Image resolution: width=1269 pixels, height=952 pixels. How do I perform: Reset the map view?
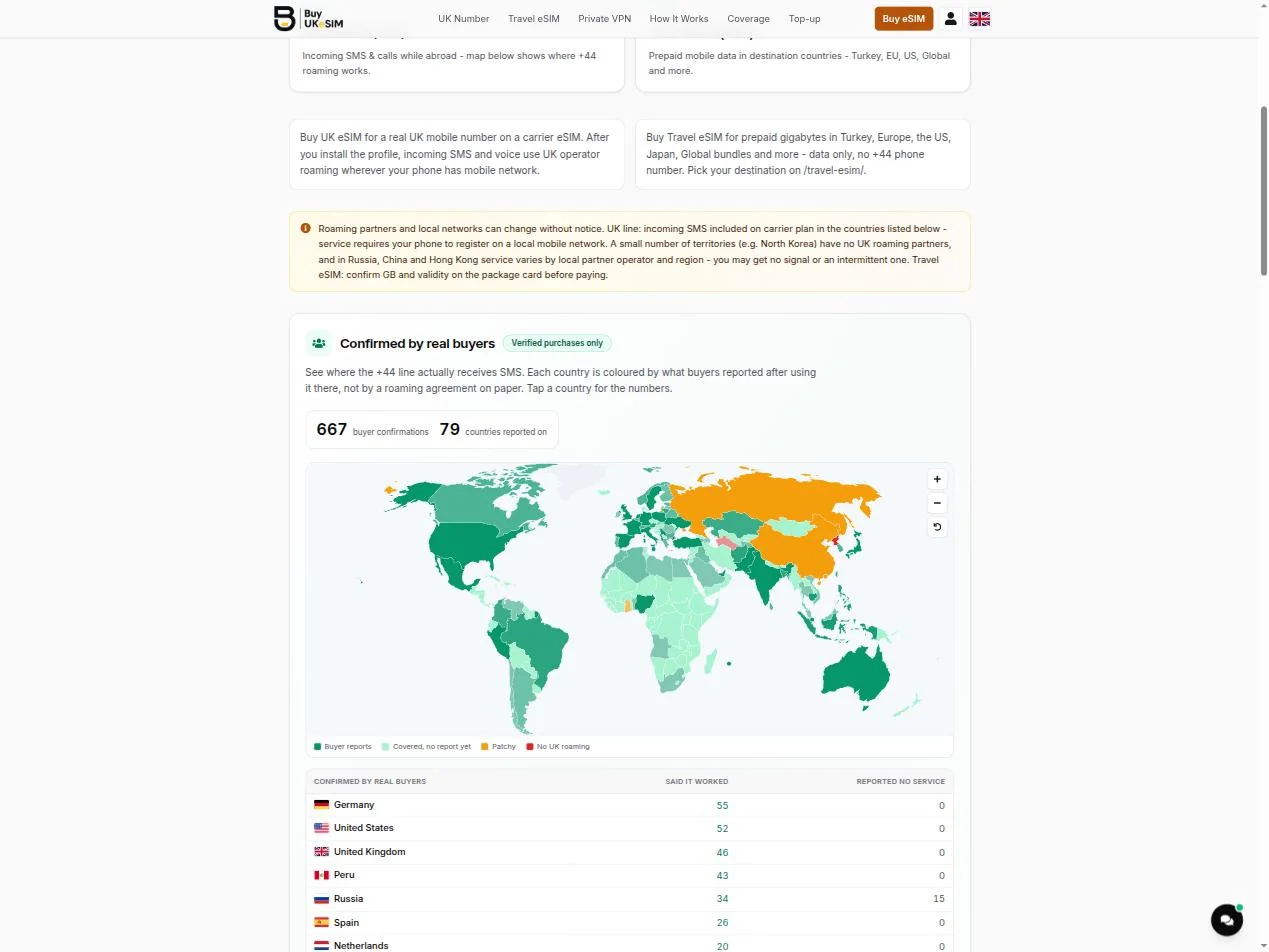pyautogui.click(x=937, y=527)
